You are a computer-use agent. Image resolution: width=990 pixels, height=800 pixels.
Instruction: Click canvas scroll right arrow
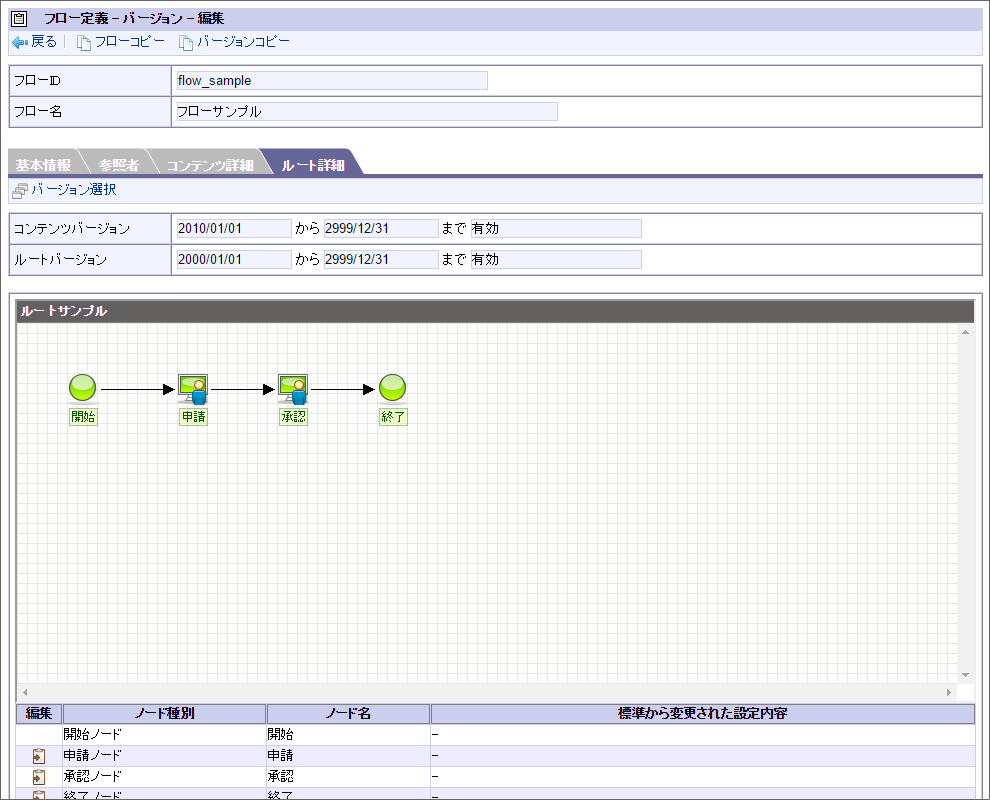[x=949, y=693]
